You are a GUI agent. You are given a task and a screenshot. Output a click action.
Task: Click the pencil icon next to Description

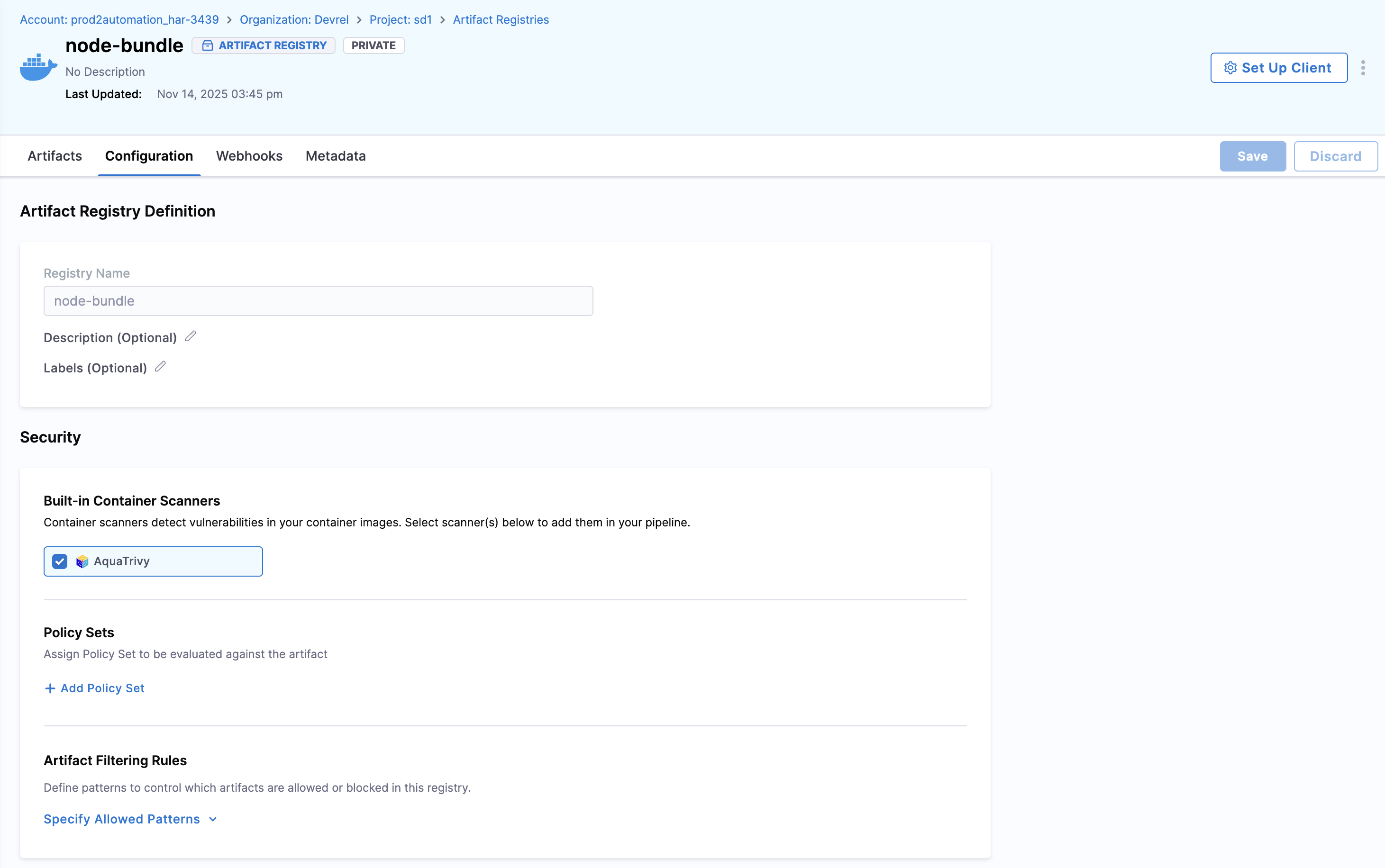coord(191,336)
